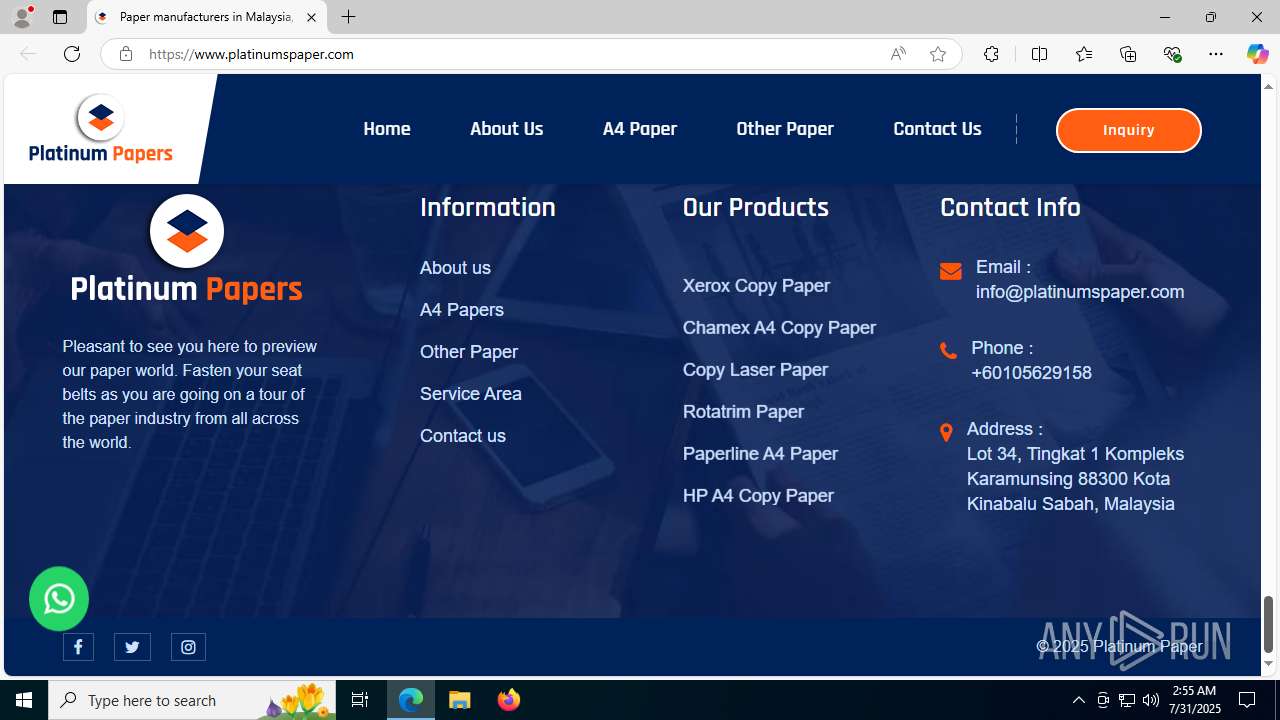Open a new browser tab
The height and width of the screenshot is (720, 1280).
tap(348, 17)
